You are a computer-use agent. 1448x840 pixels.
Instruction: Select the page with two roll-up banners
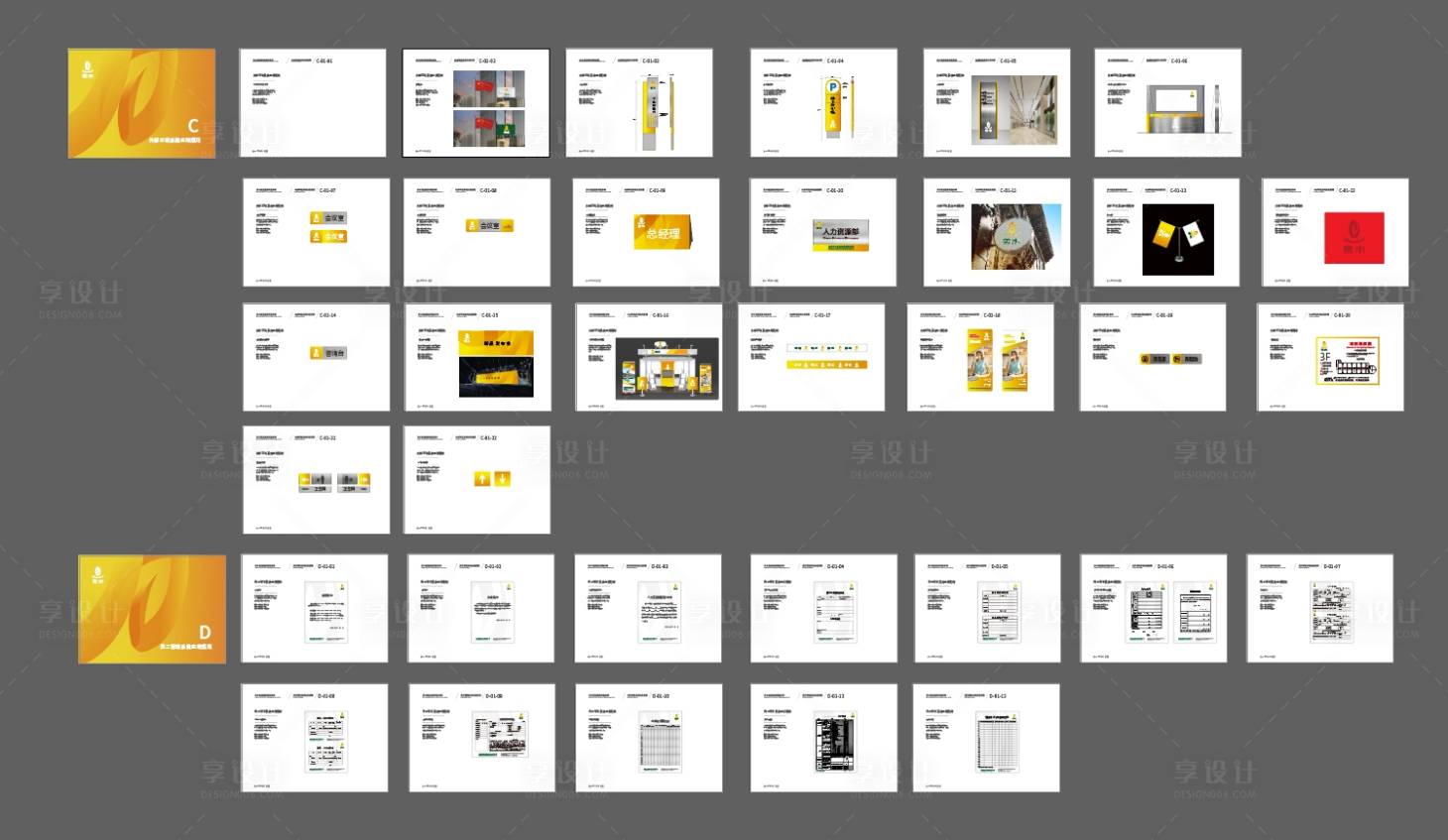click(980, 357)
